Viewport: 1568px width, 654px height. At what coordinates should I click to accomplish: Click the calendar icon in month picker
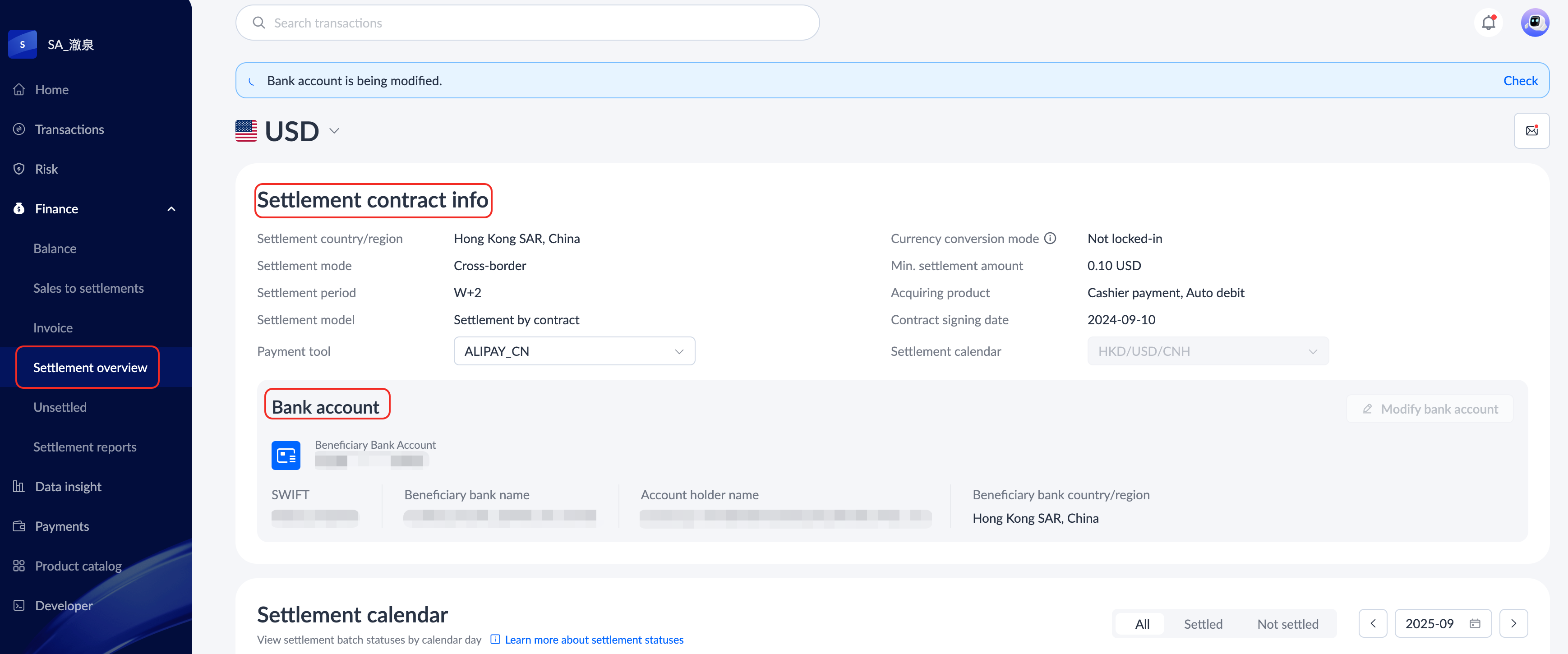pyautogui.click(x=1475, y=624)
